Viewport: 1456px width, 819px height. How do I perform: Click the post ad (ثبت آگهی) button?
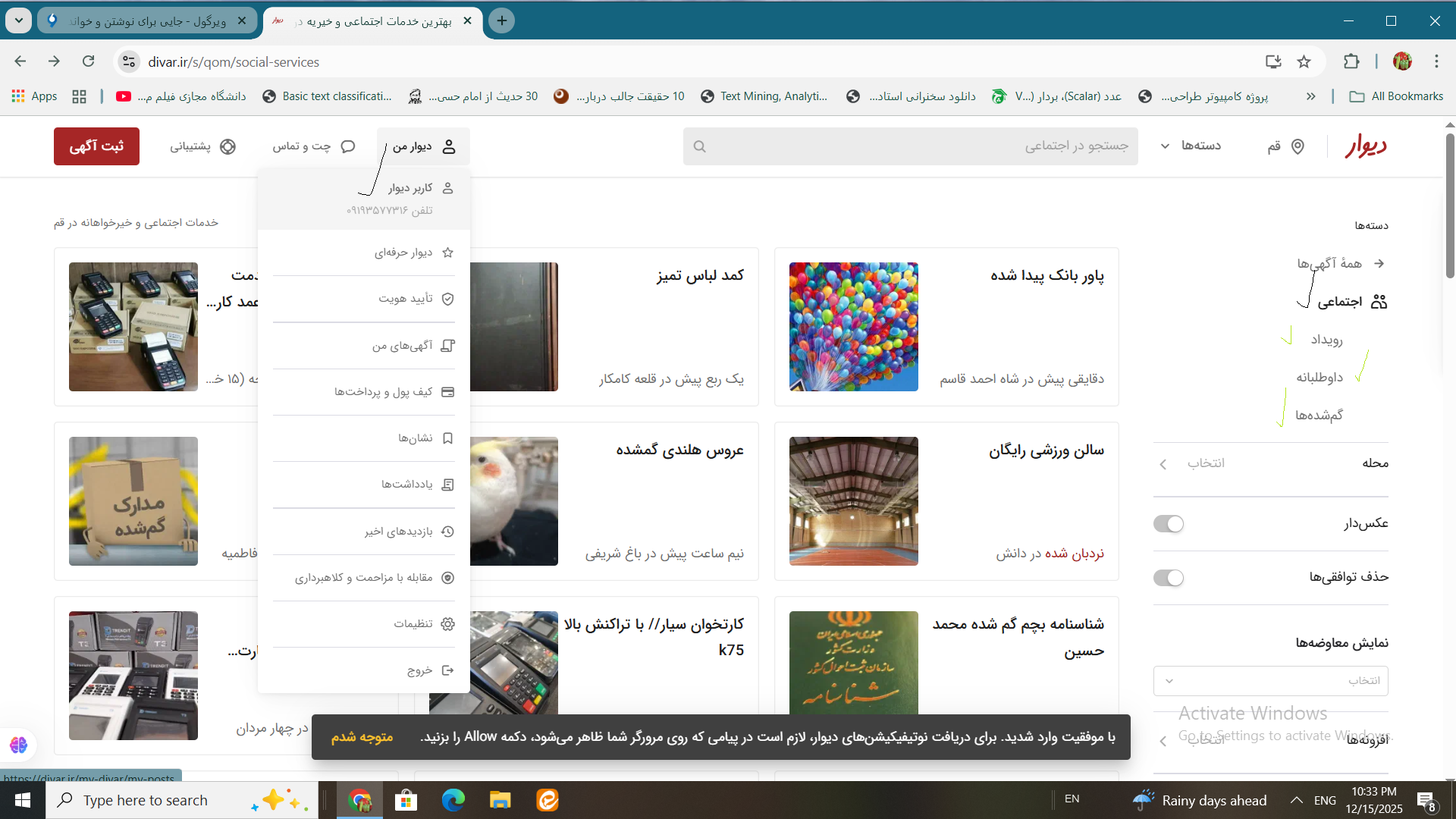(x=96, y=146)
